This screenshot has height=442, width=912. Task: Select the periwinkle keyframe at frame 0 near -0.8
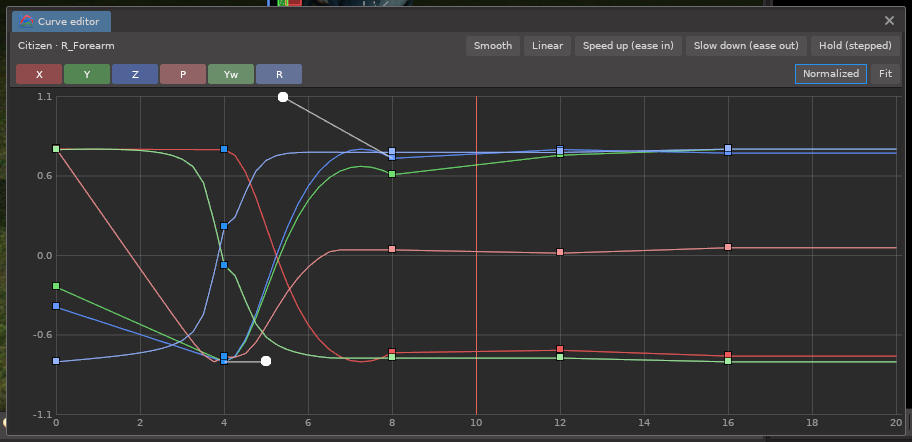[56, 361]
